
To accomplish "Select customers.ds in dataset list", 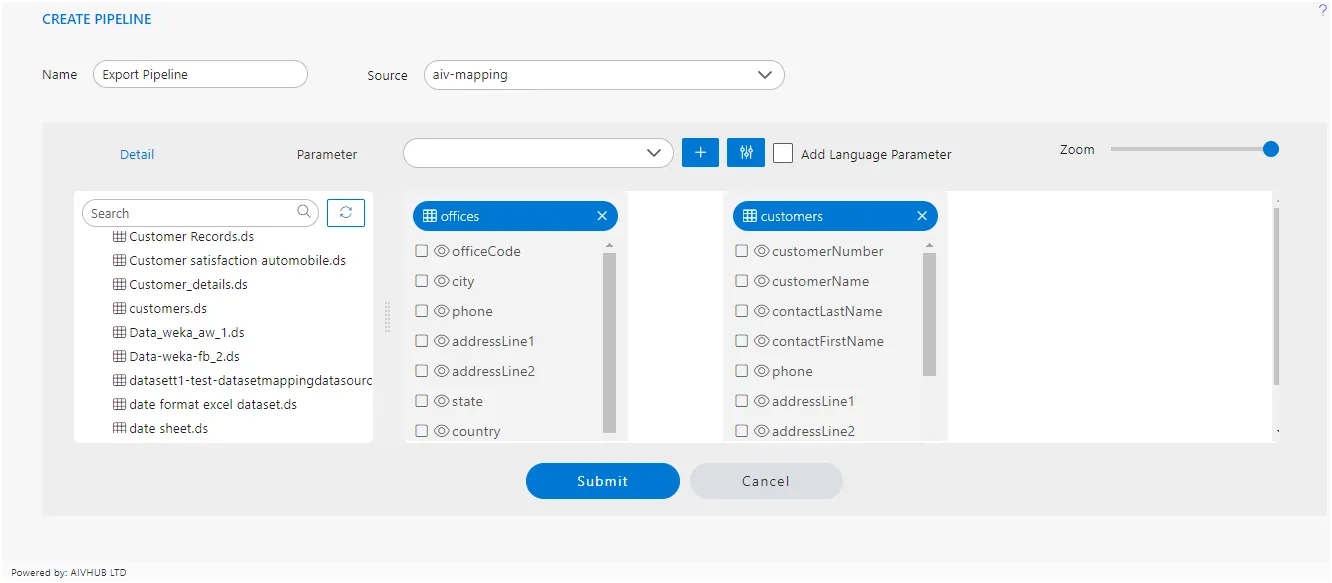I will 168,309.
